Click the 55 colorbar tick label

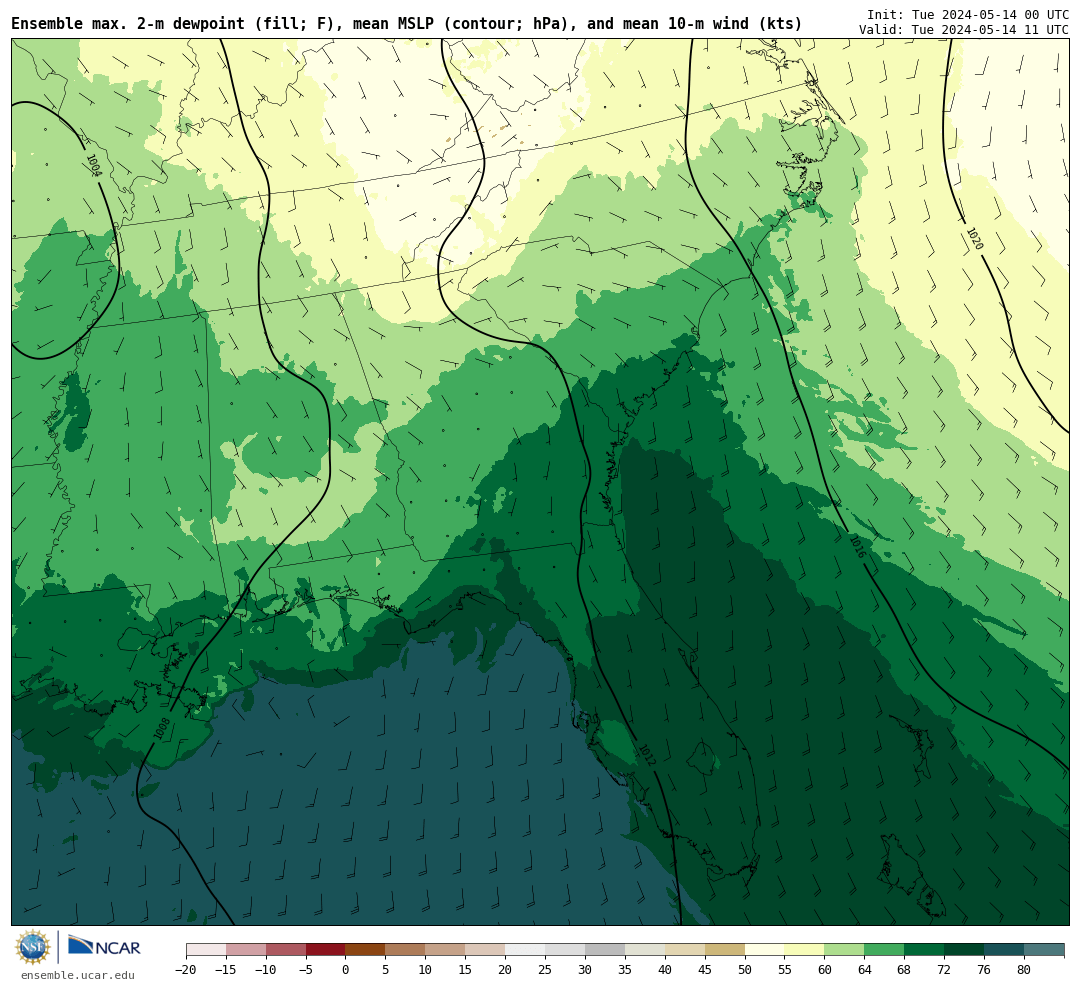pos(785,970)
